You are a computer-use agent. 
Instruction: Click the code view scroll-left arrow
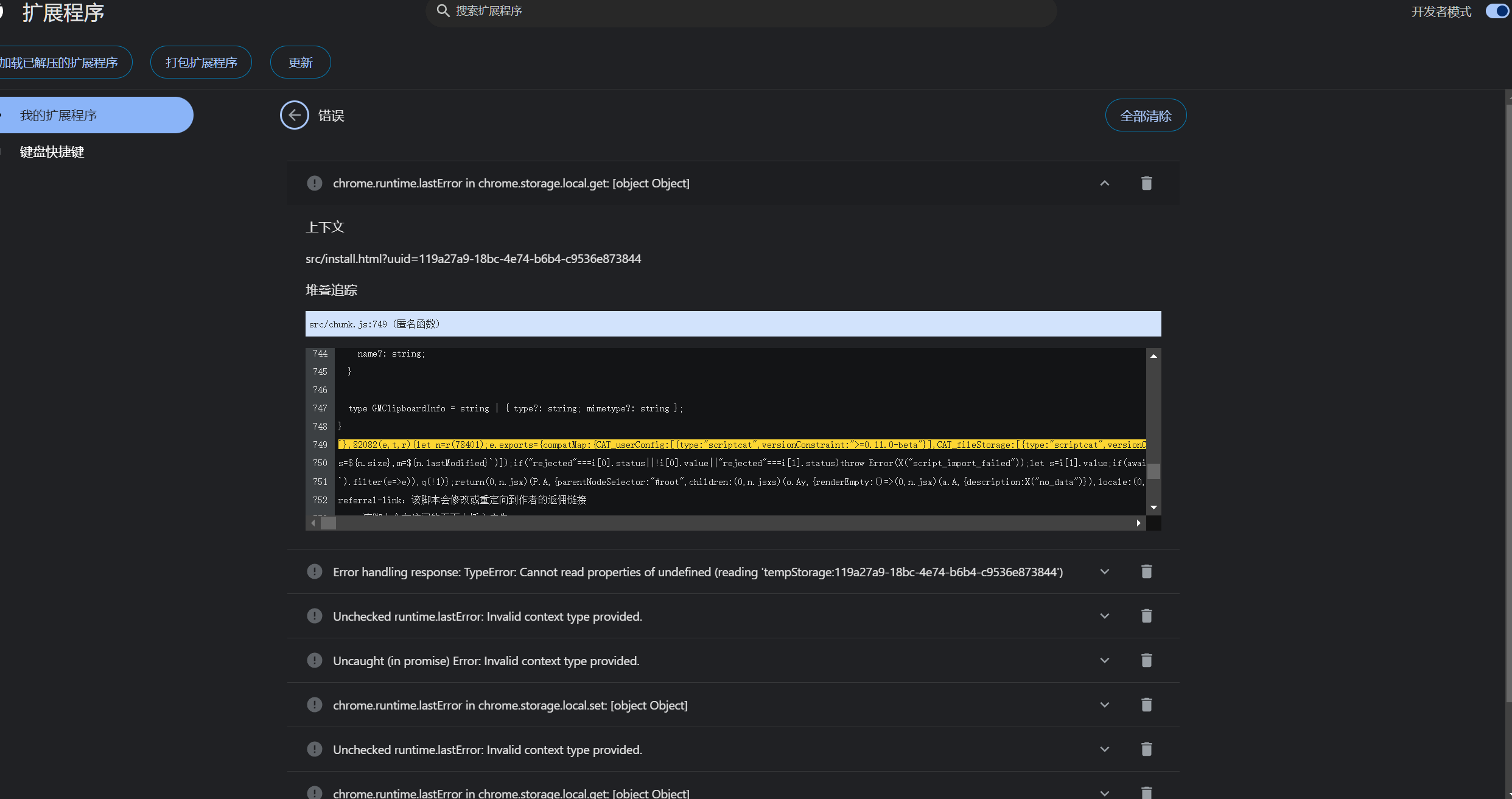point(313,523)
